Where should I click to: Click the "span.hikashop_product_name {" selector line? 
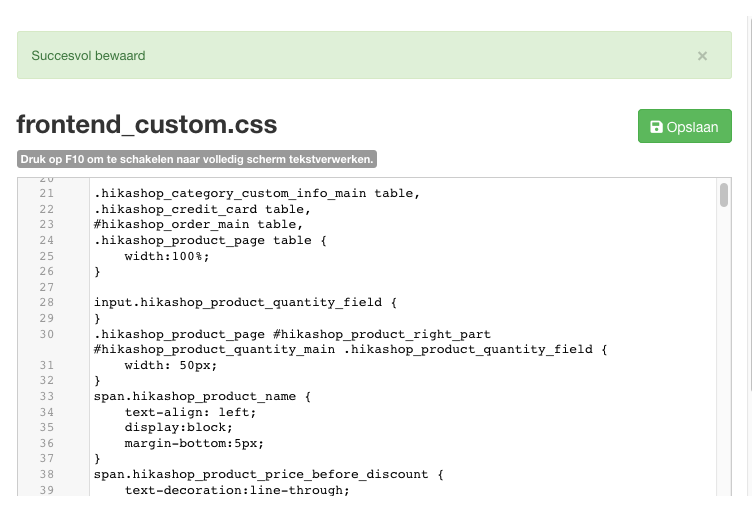202,396
